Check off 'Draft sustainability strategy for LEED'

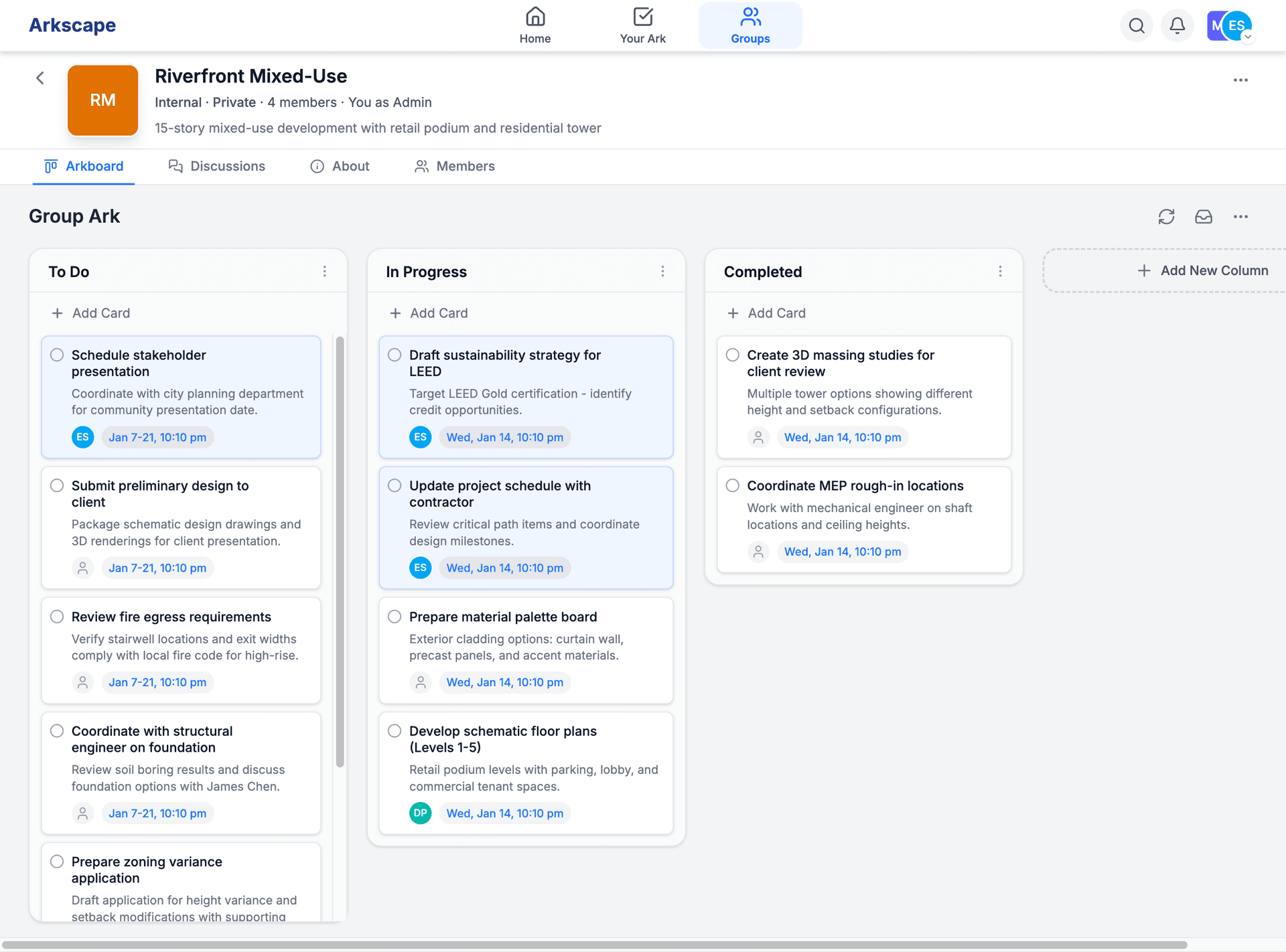coord(395,355)
